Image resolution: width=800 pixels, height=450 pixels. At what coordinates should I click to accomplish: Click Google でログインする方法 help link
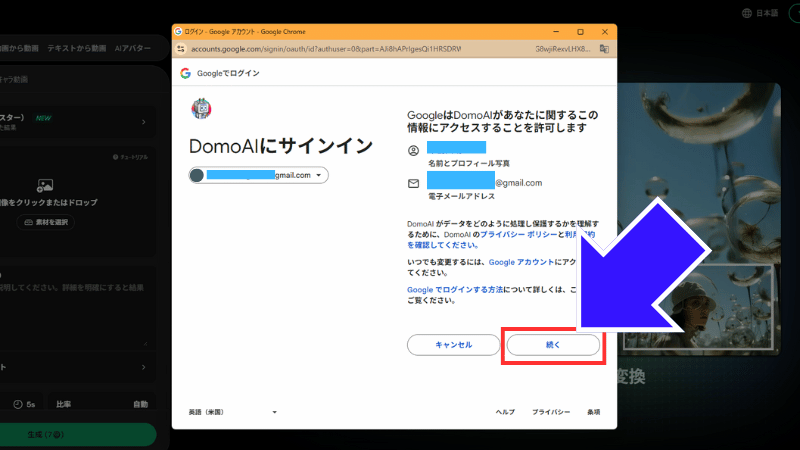[x=458, y=289]
